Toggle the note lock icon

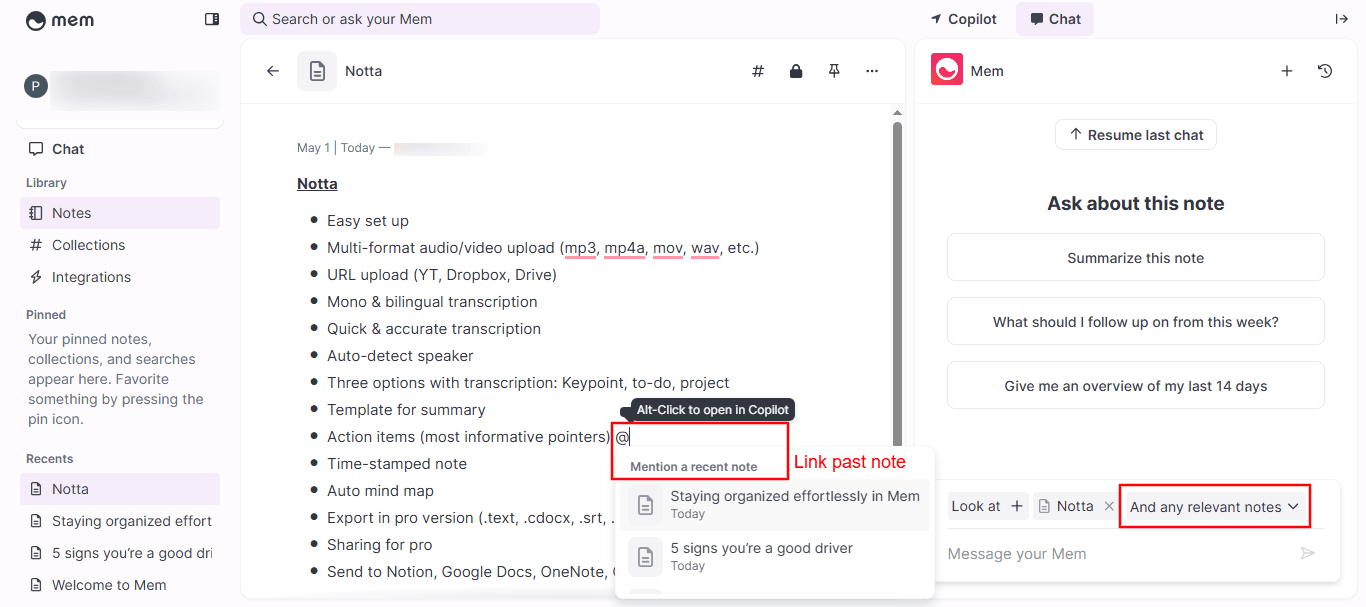(796, 71)
